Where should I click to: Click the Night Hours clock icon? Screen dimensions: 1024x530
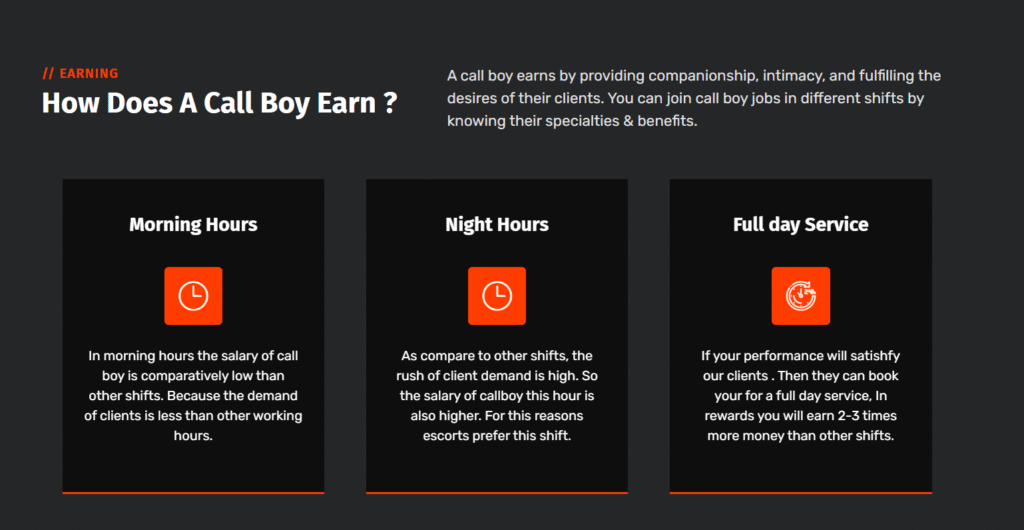497,296
